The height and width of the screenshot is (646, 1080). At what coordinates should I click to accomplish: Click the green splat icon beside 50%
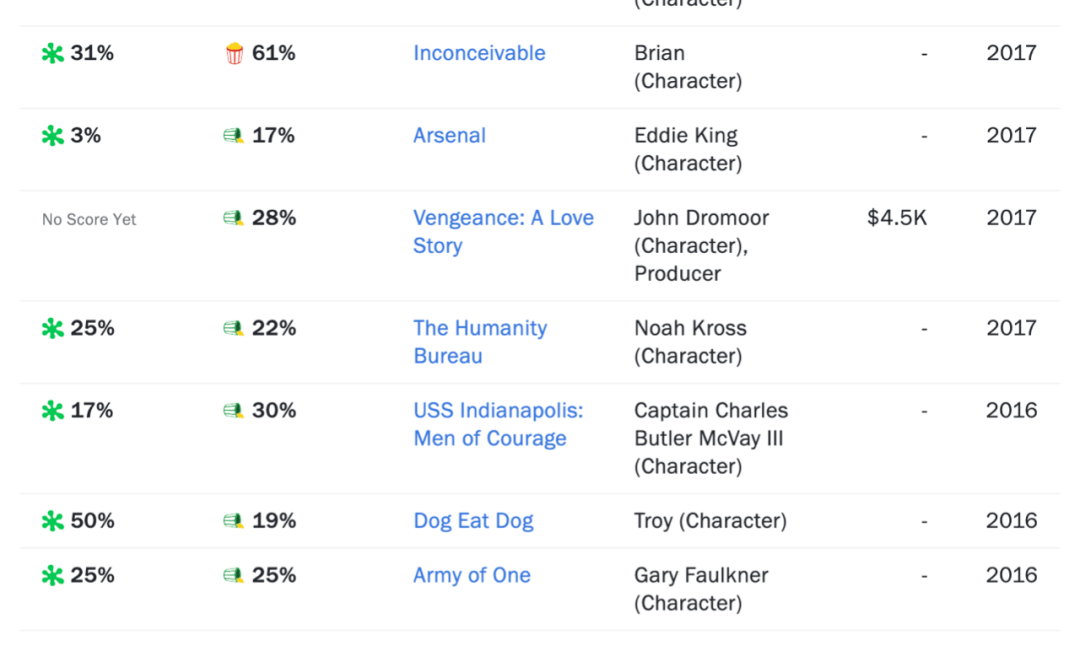[52, 521]
